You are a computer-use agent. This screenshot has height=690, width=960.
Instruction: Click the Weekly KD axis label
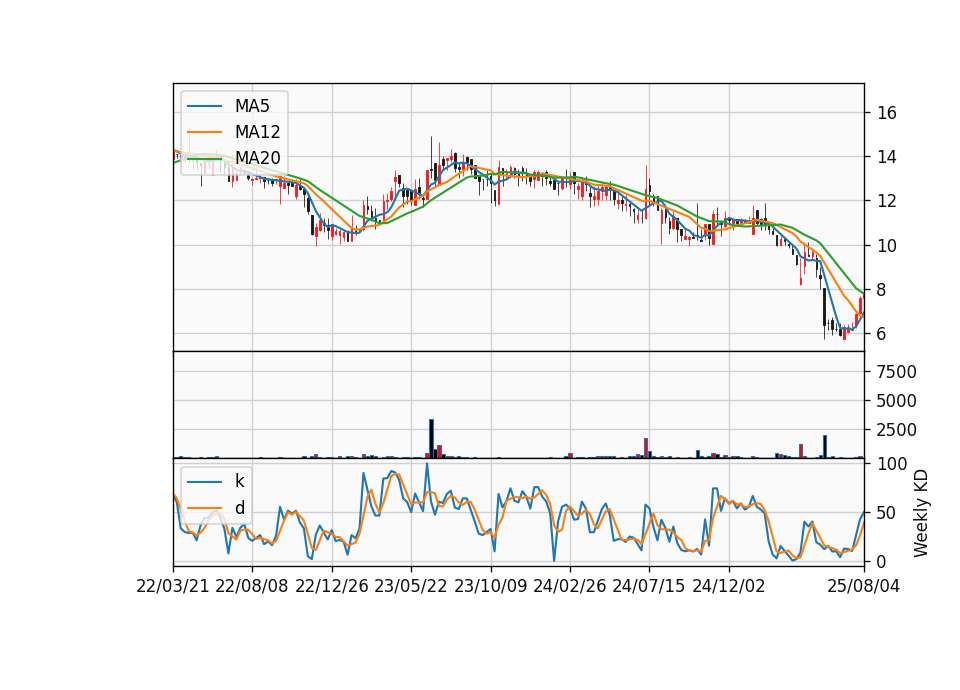pos(921,513)
